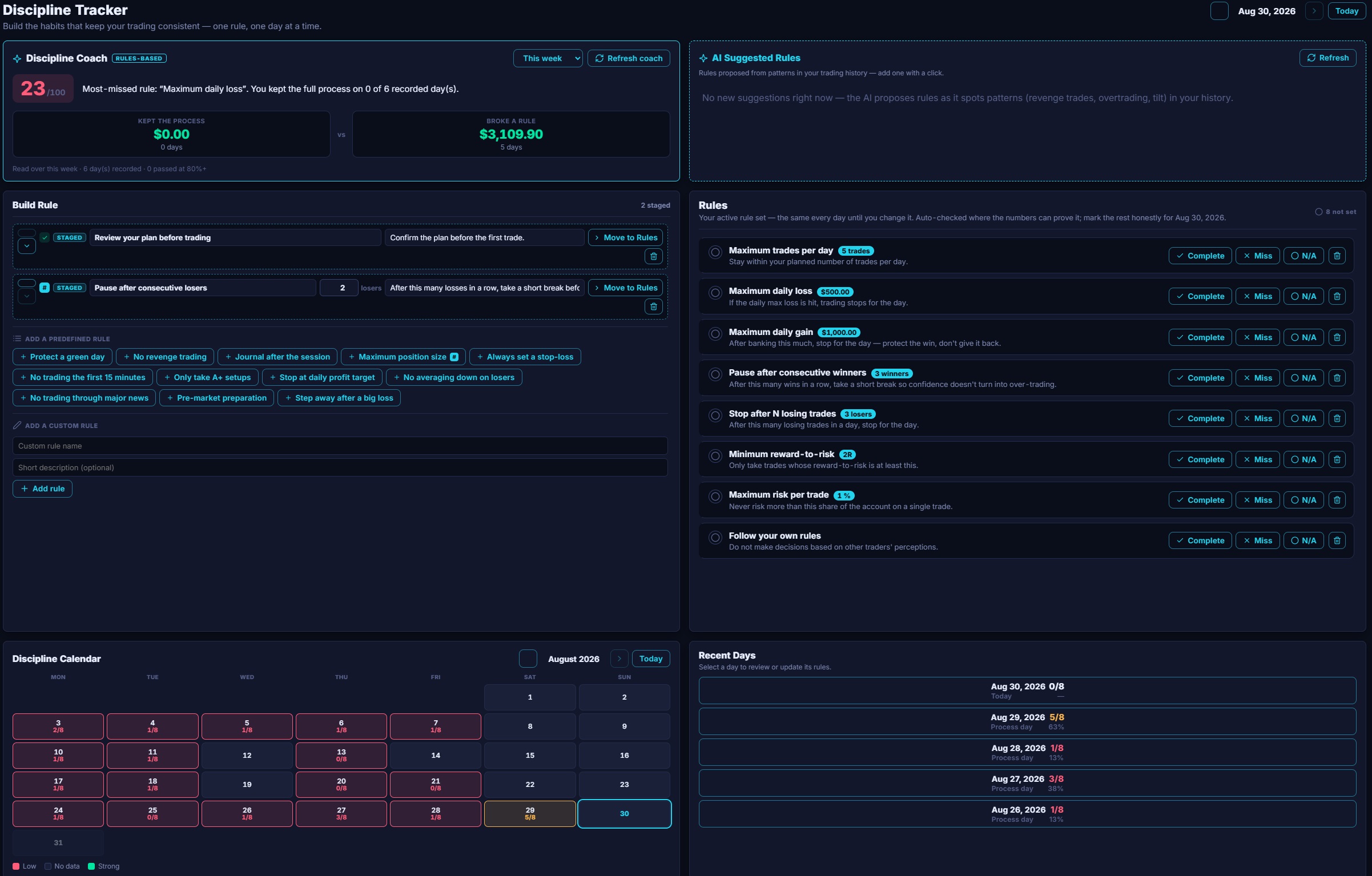Delete the Stop after N losing trades rule
This screenshot has width=1372, height=876.
coord(1337,418)
